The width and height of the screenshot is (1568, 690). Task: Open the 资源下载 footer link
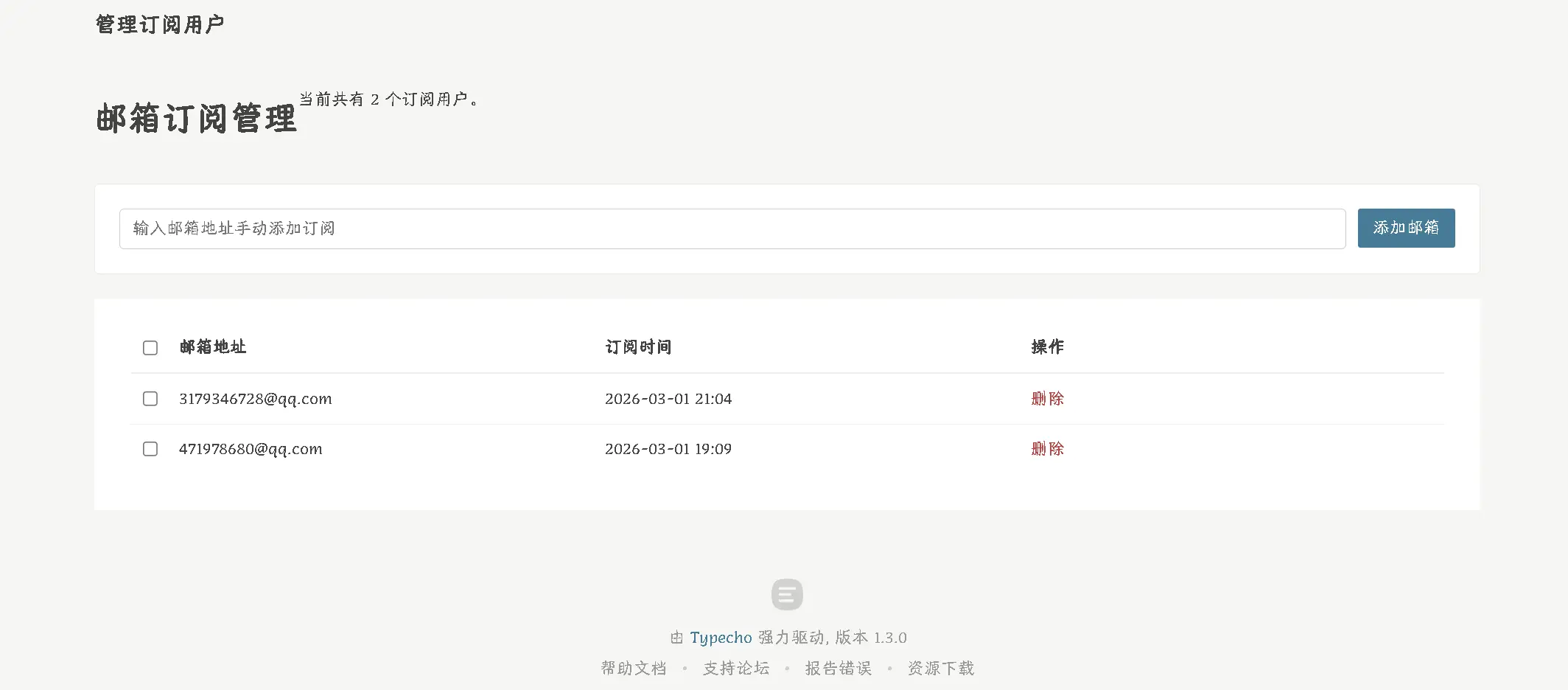click(941, 669)
